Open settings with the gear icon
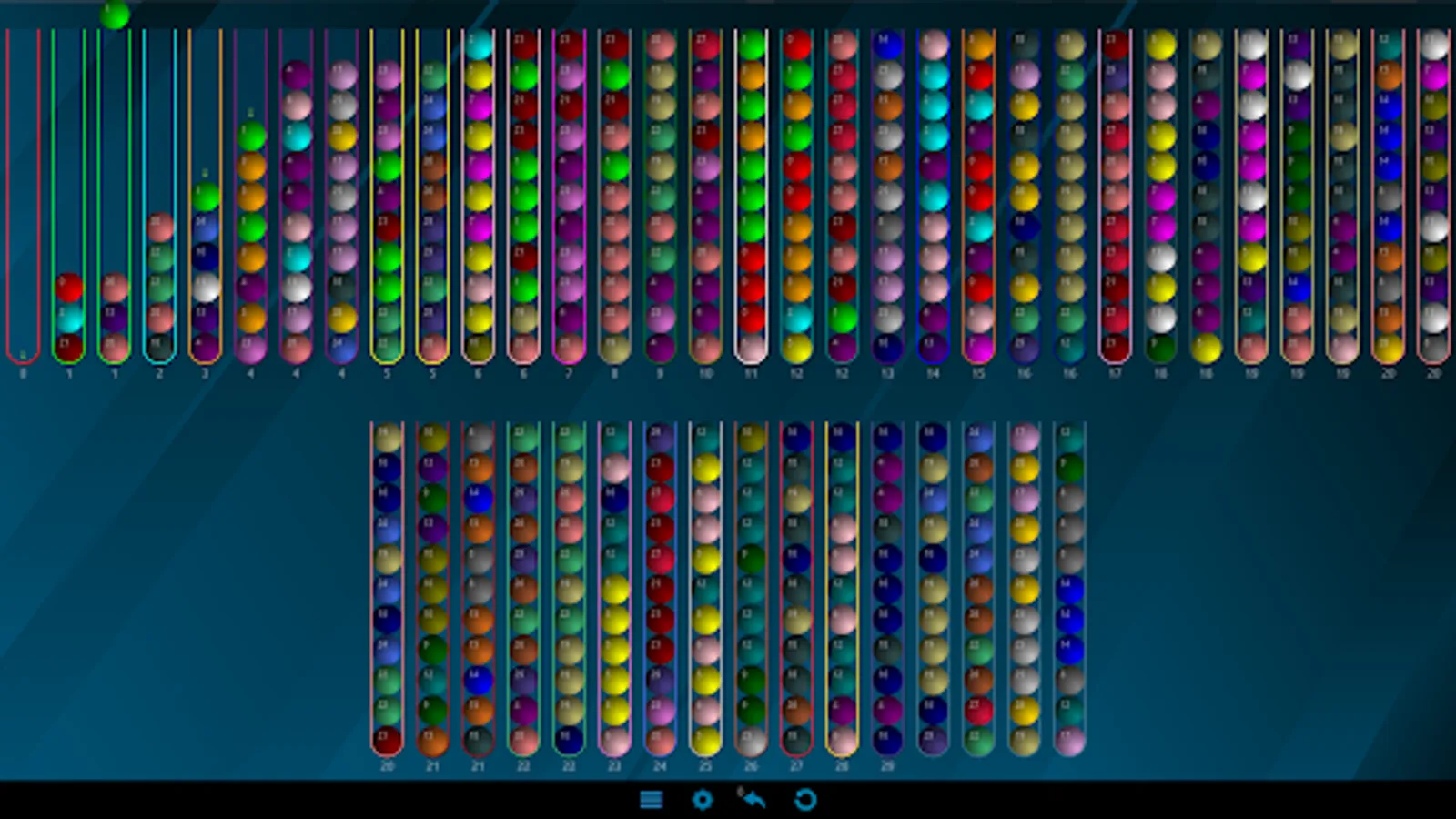The image size is (1456, 819). click(702, 800)
